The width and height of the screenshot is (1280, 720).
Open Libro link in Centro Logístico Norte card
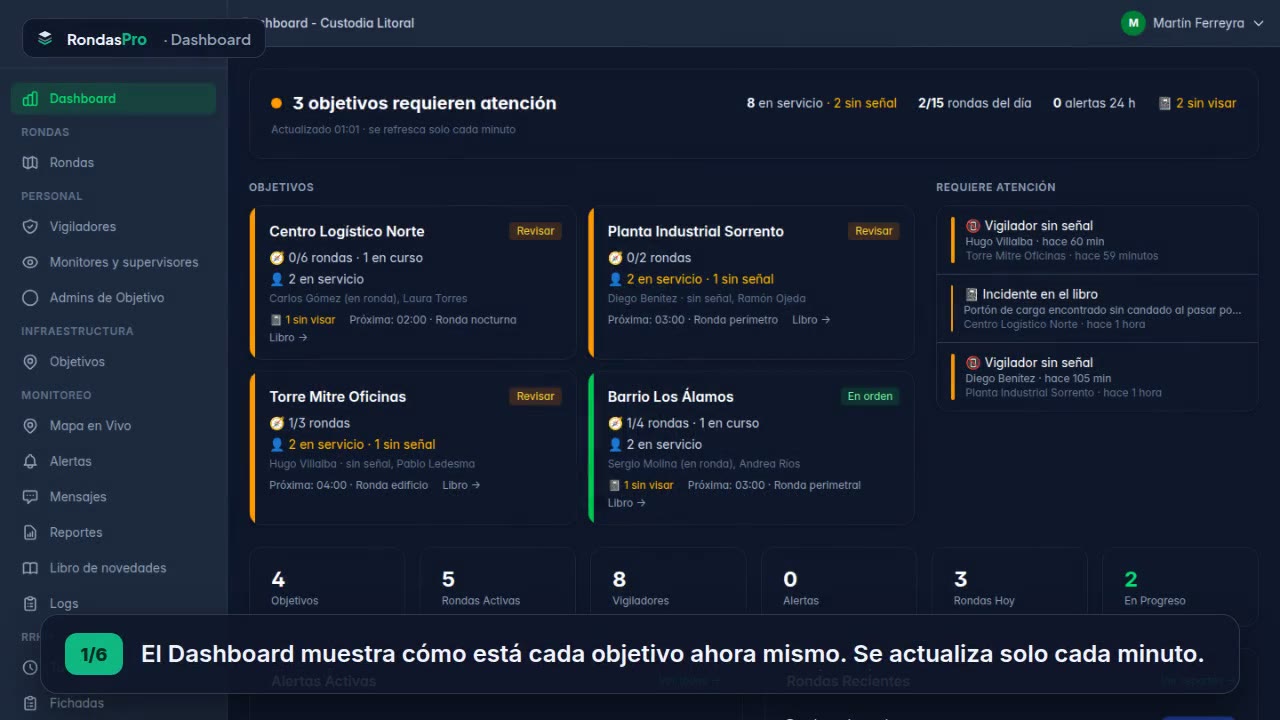[288, 337]
